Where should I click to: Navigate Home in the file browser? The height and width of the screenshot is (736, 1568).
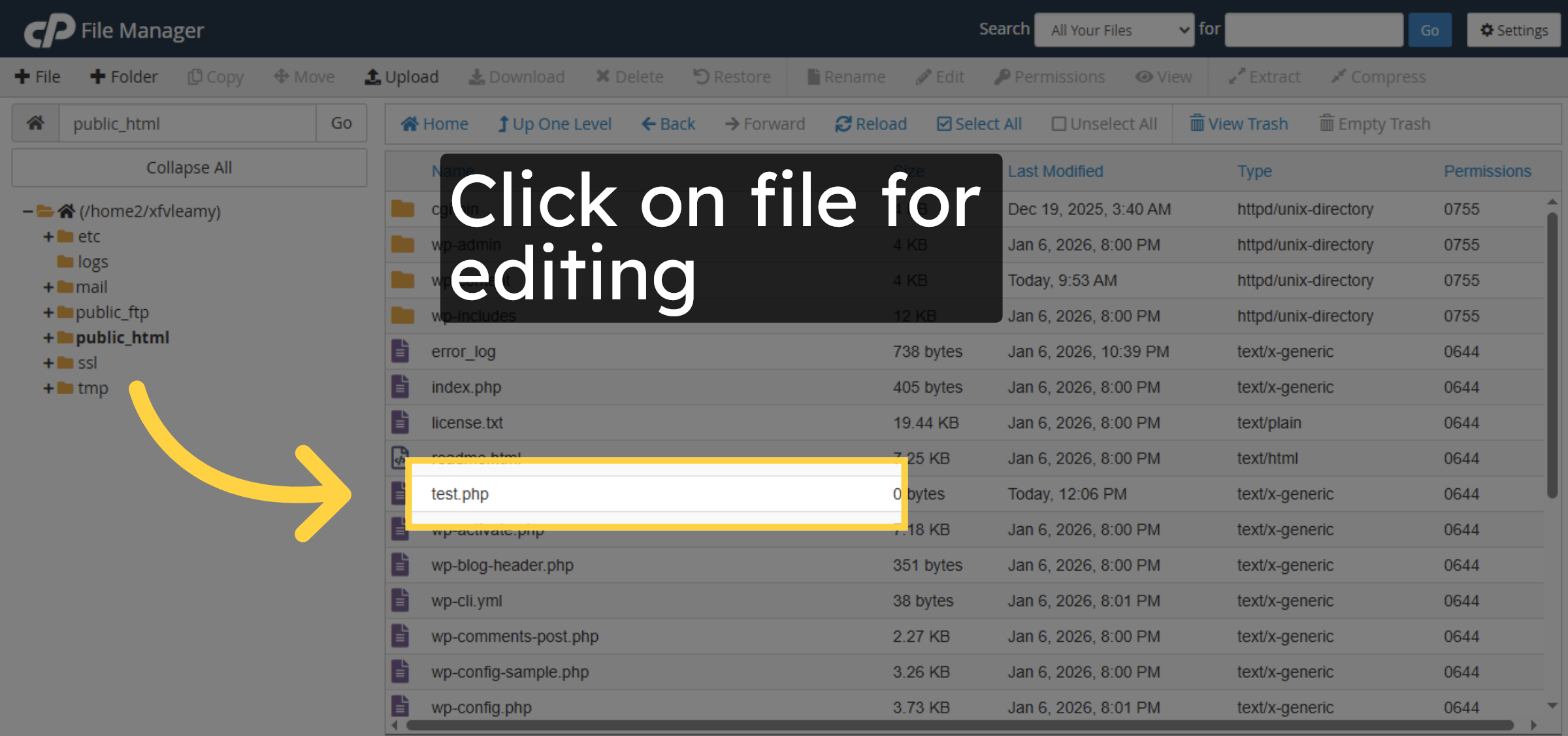(434, 124)
